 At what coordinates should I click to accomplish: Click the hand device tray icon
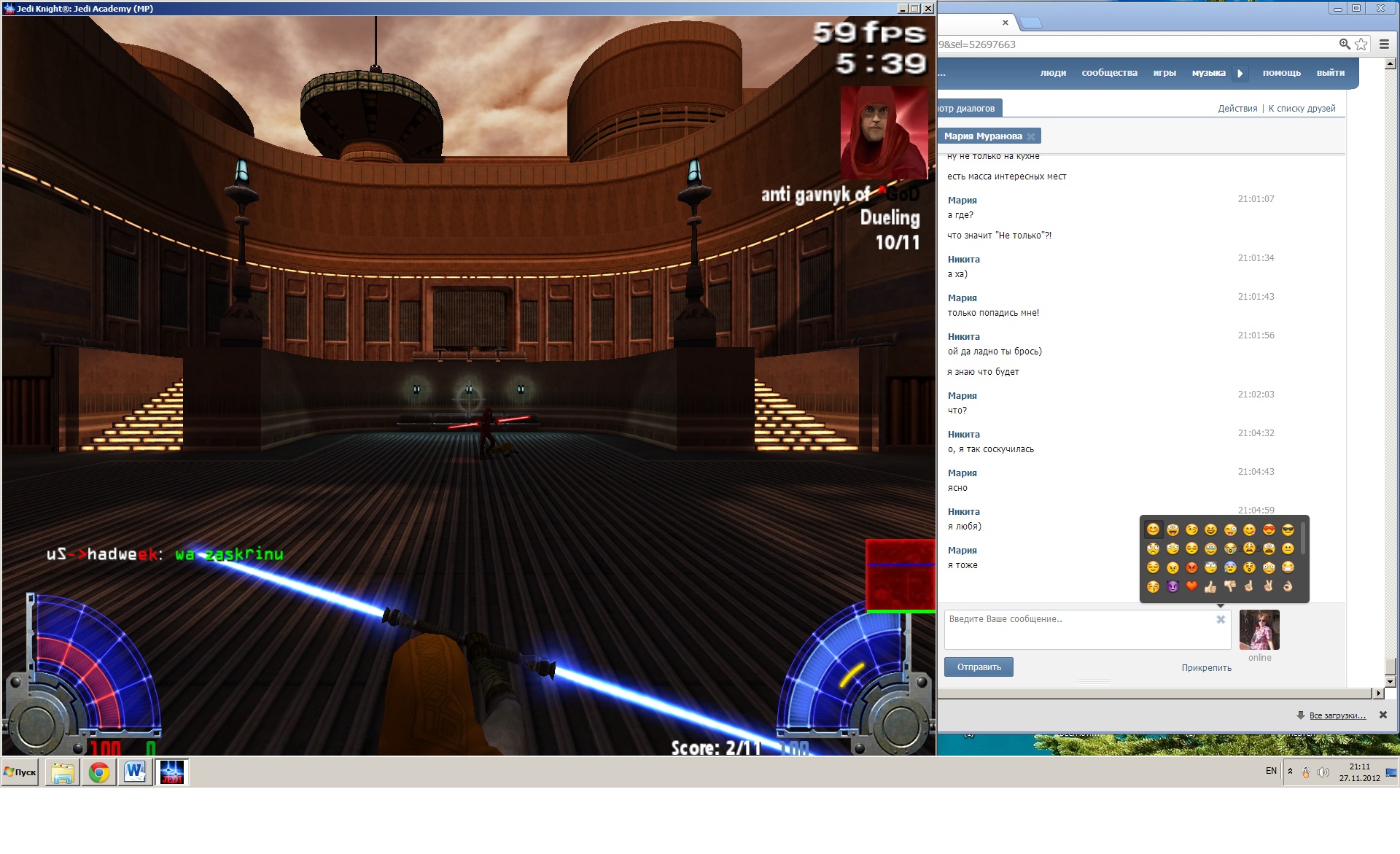1306,772
